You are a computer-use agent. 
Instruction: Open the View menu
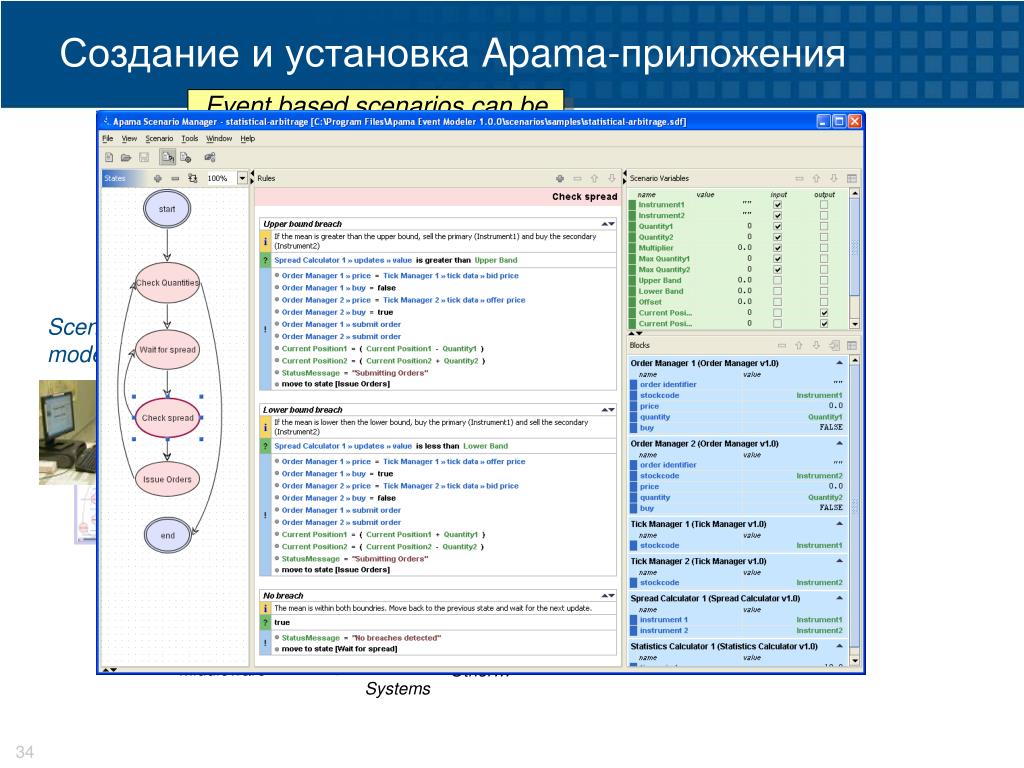pos(129,138)
